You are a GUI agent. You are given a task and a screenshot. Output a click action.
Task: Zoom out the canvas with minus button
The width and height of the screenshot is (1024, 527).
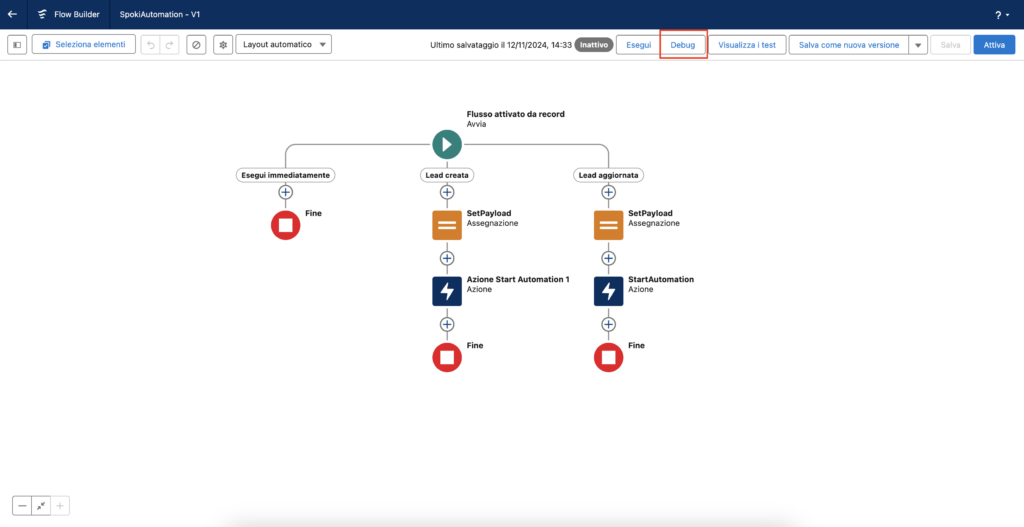click(22, 506)
